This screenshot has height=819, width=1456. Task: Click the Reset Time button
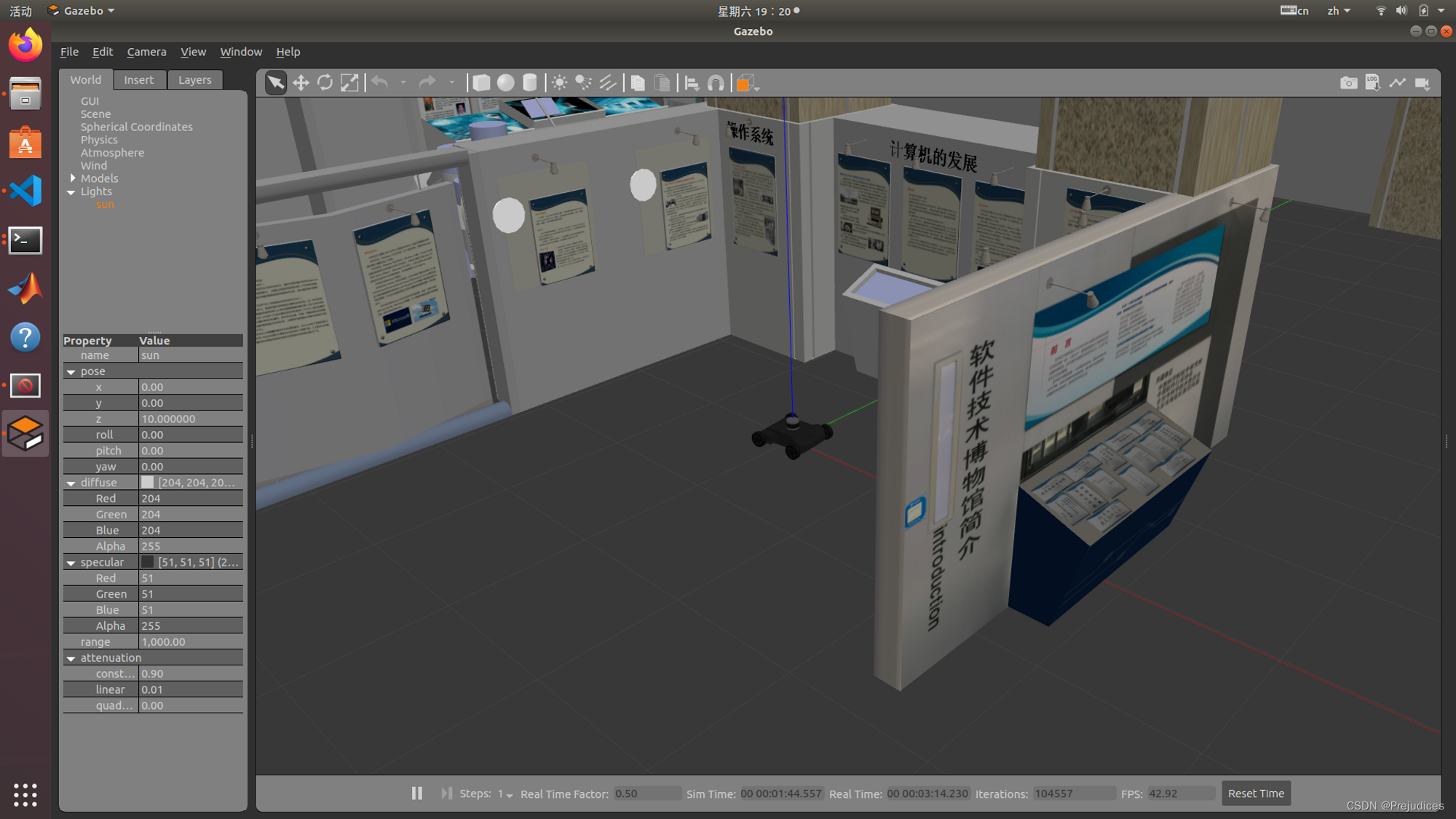[x=1256, y=793]
